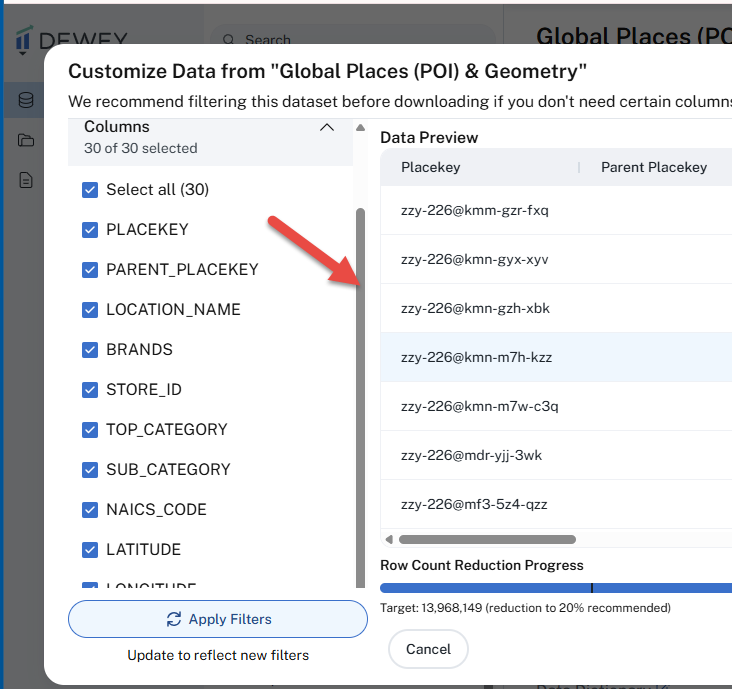
Task: Select row zzy-226@mf3-5z4-qzz
Action: (556, 505)
